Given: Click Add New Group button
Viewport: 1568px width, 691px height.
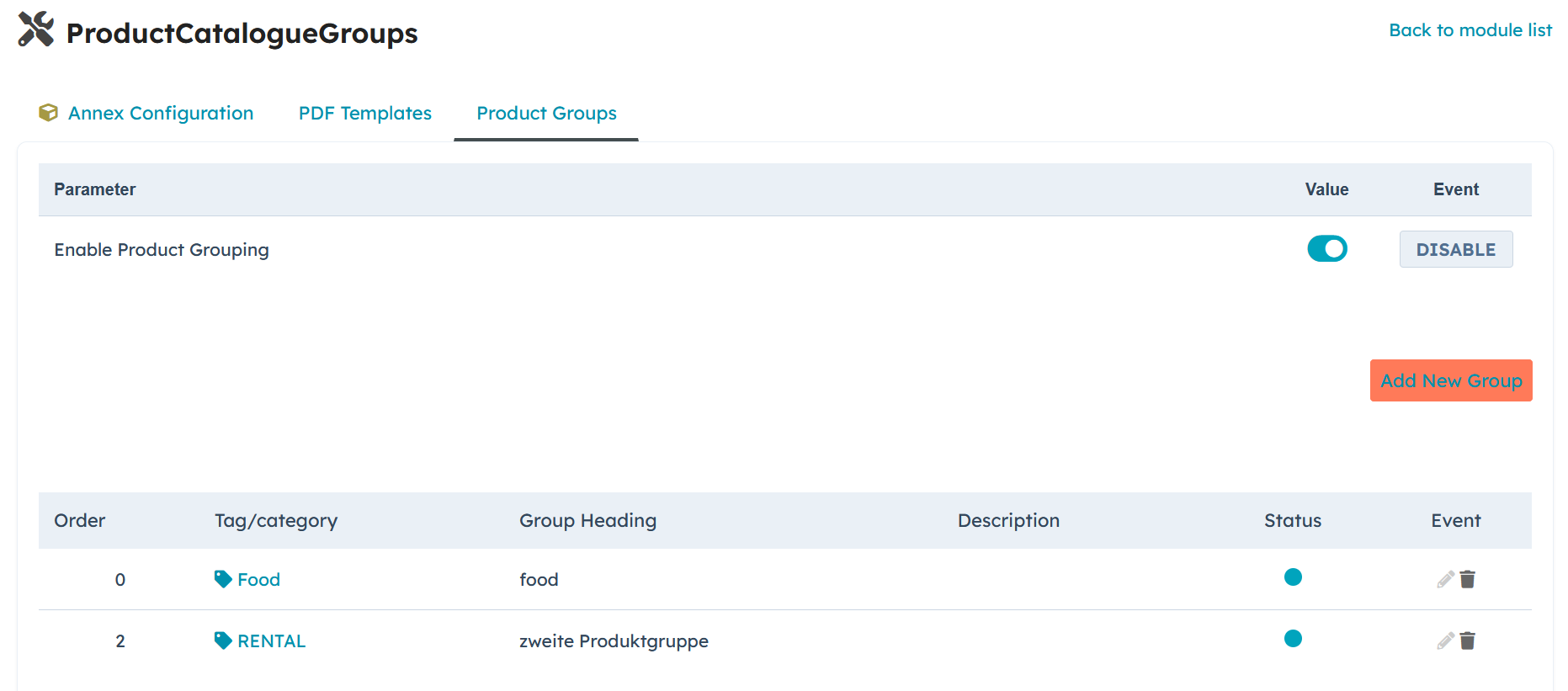Looking at the screenshot, I should pyautogui.click(x=1450, y=380).
